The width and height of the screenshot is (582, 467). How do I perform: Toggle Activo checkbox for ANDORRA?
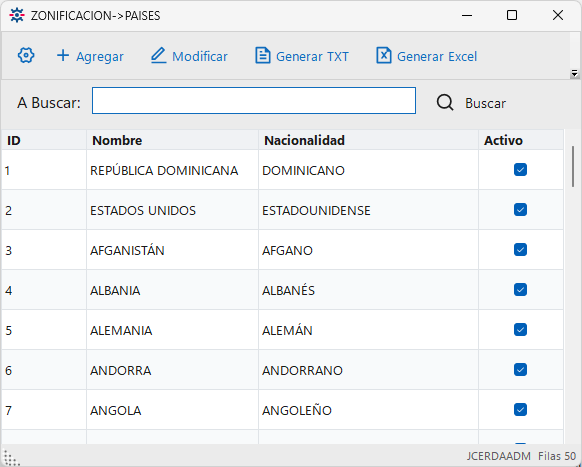pos(520,370)
